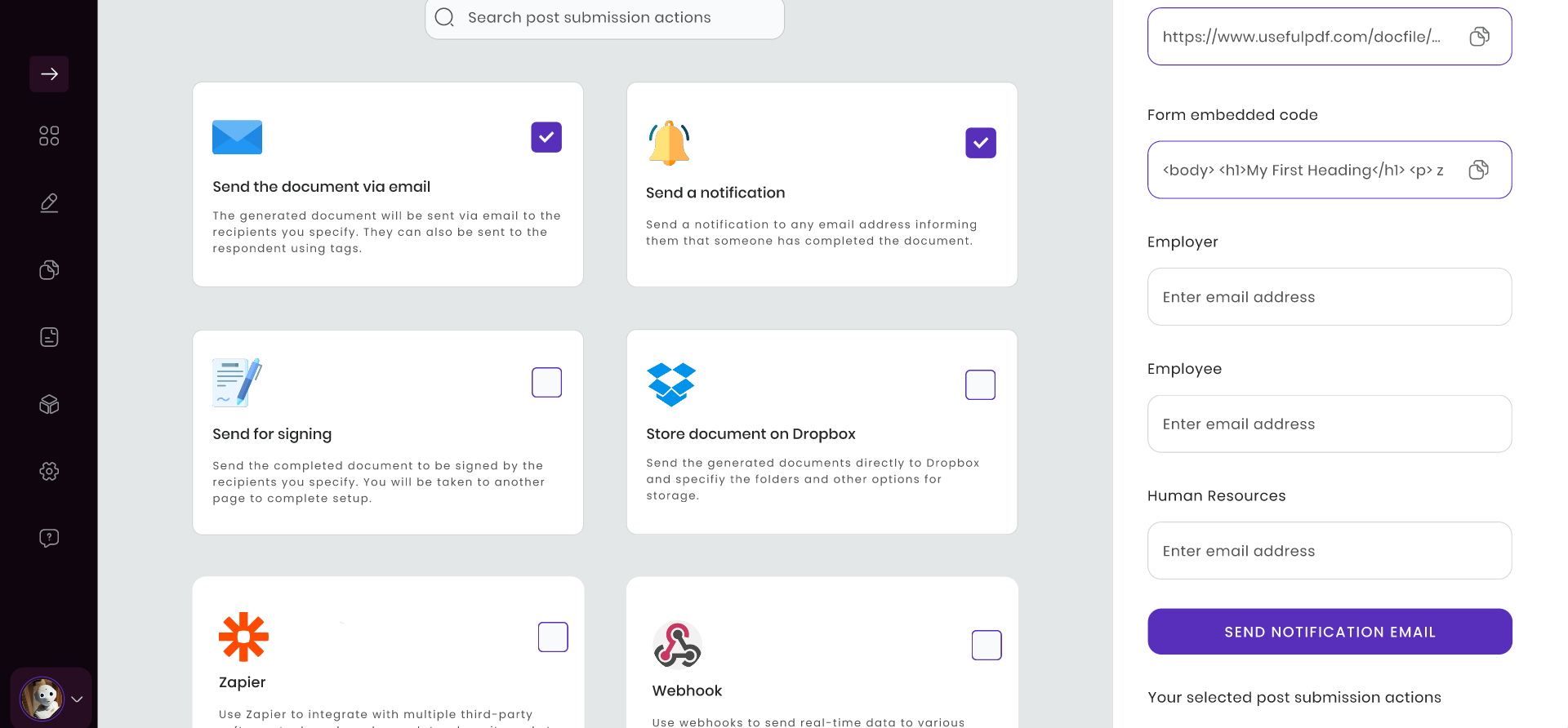This screenshot has width=1568, height=728.
Task: Open the dashboard grid icon
Action: click(x=48, y=135)
